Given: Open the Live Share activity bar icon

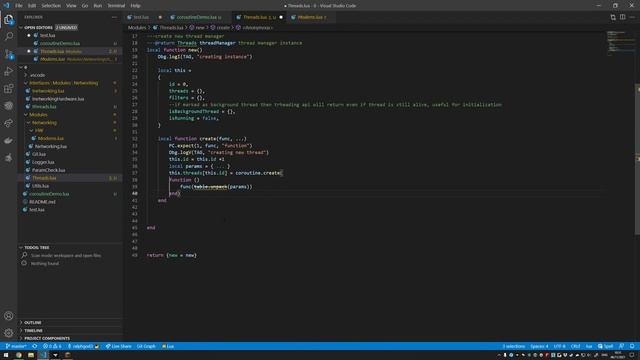Looking at the screenshot, I should pos(9,123).
